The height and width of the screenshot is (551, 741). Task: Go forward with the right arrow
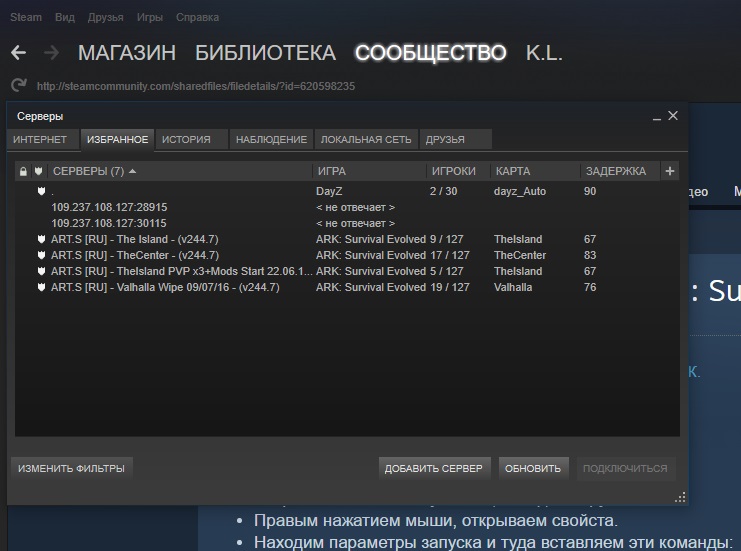[x=51, y=52]
